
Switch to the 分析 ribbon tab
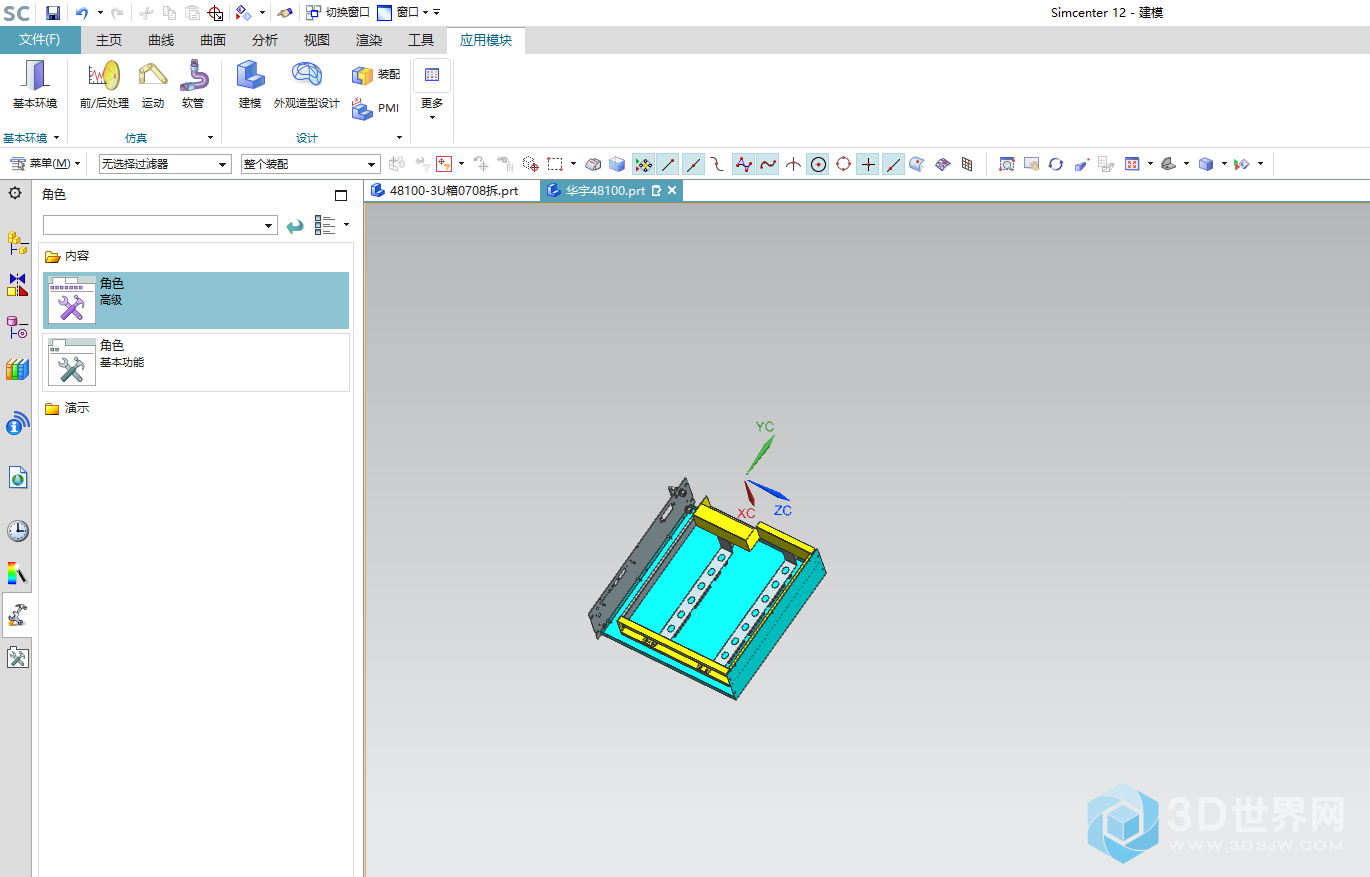coord(265,40)
